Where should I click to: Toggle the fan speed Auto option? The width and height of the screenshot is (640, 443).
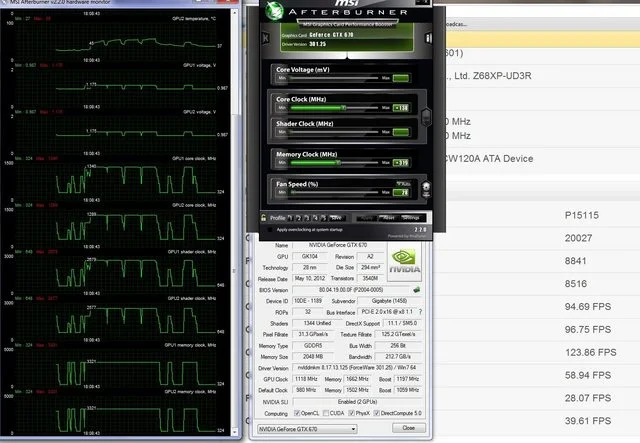pos(403,184)
